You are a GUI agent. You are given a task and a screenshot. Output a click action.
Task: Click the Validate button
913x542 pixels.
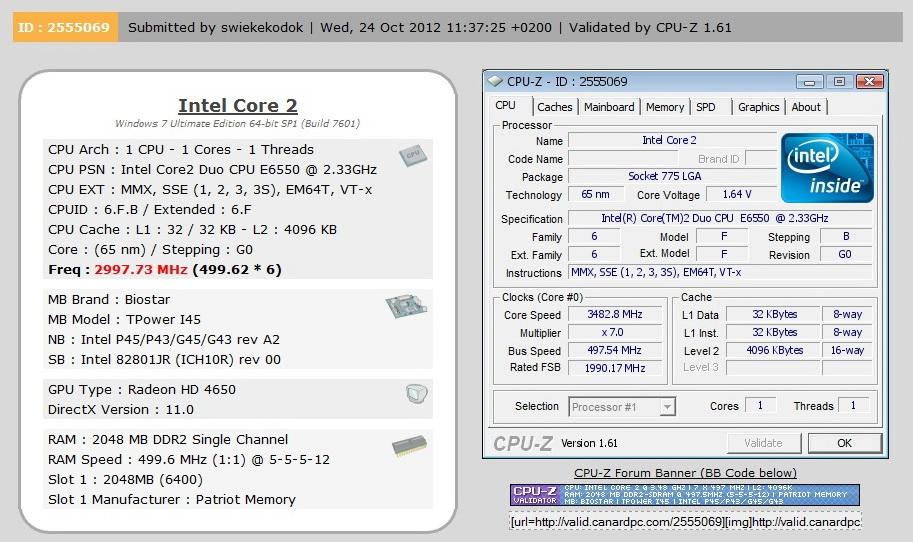click(x=763, y=443)
